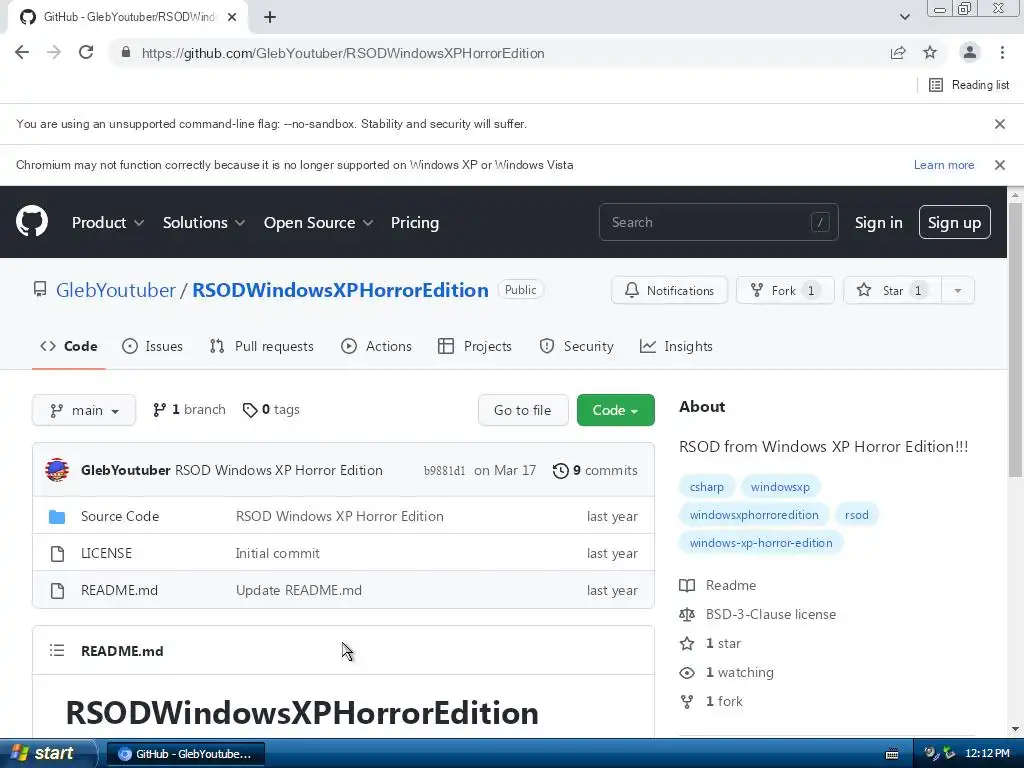This screenshot has height=768, width=1024.
Task: Open a new browser tab with the plus icon
Action: click(270, 18)
